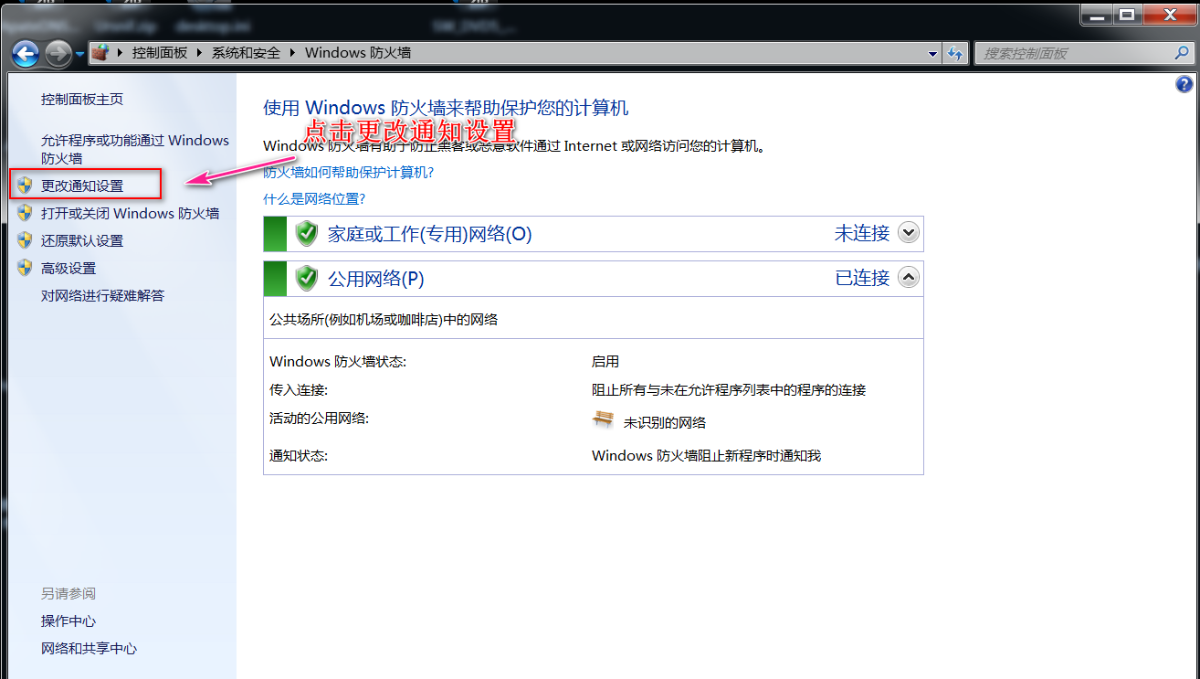Click the Windows 防火墙阻止新程序时通知我 value

click(x=706, y=456)
